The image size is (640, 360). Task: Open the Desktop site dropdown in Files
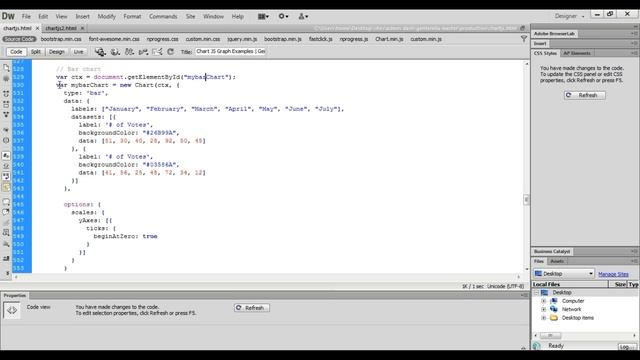564,273
